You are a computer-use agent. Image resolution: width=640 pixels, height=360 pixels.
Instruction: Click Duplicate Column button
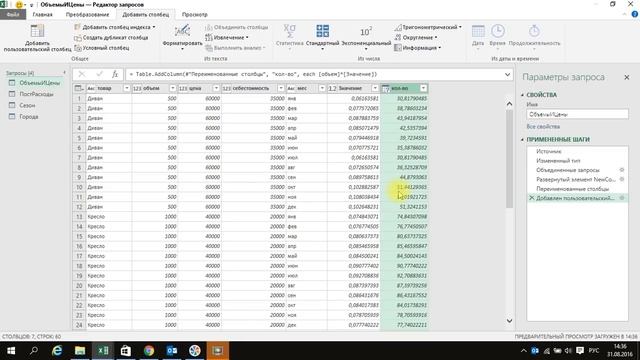point(111,38)
